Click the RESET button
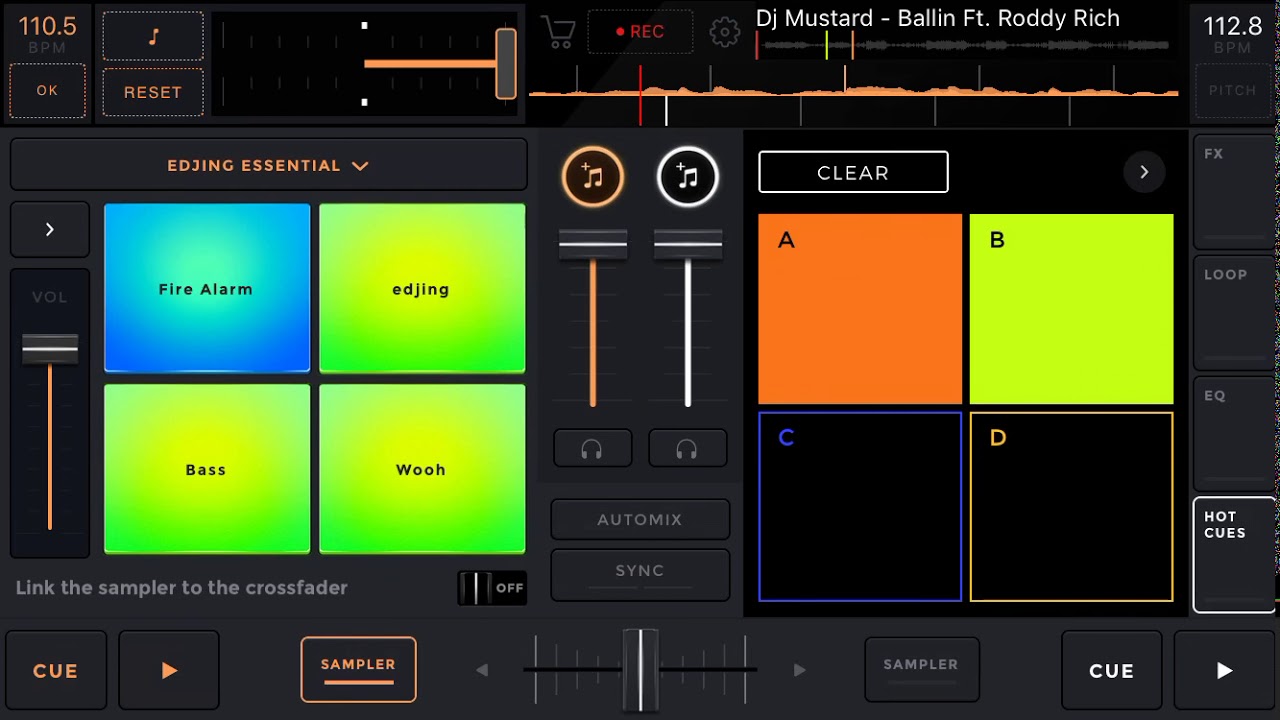Viewport: 1280px width, 720px height. [153, 92]
